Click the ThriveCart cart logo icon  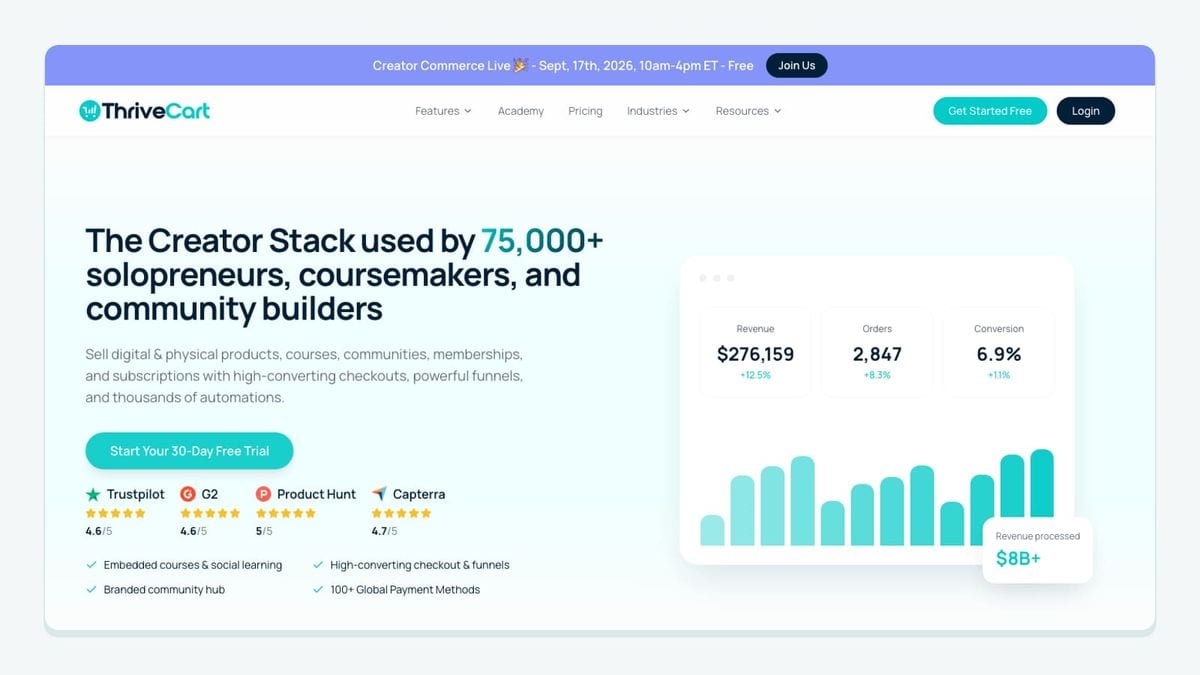pyautogui.click(x=90, y=111)
